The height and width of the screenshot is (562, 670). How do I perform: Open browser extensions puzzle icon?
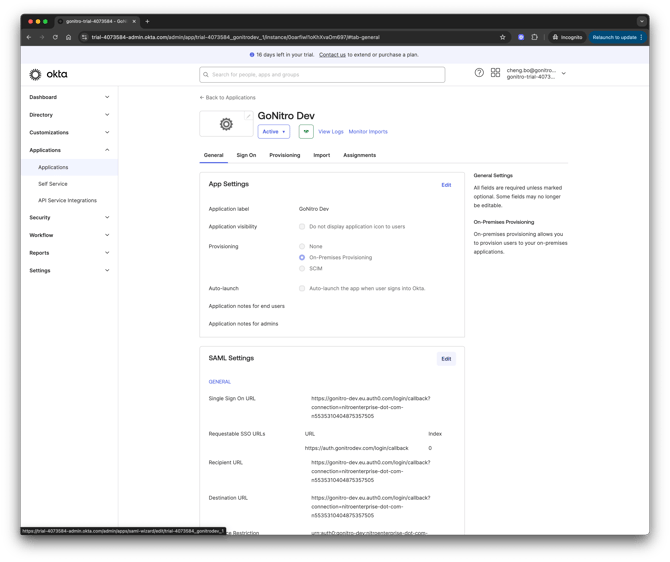tap(534, 37)
